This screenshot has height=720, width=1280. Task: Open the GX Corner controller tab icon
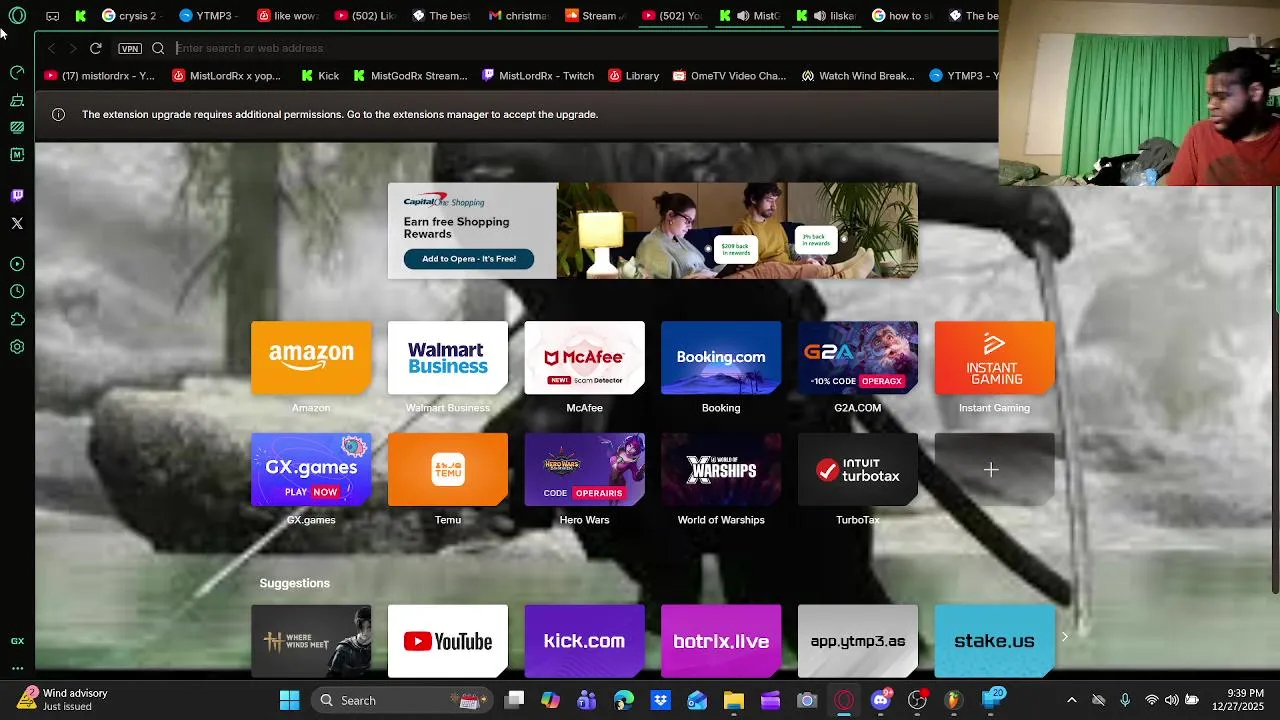53,16
